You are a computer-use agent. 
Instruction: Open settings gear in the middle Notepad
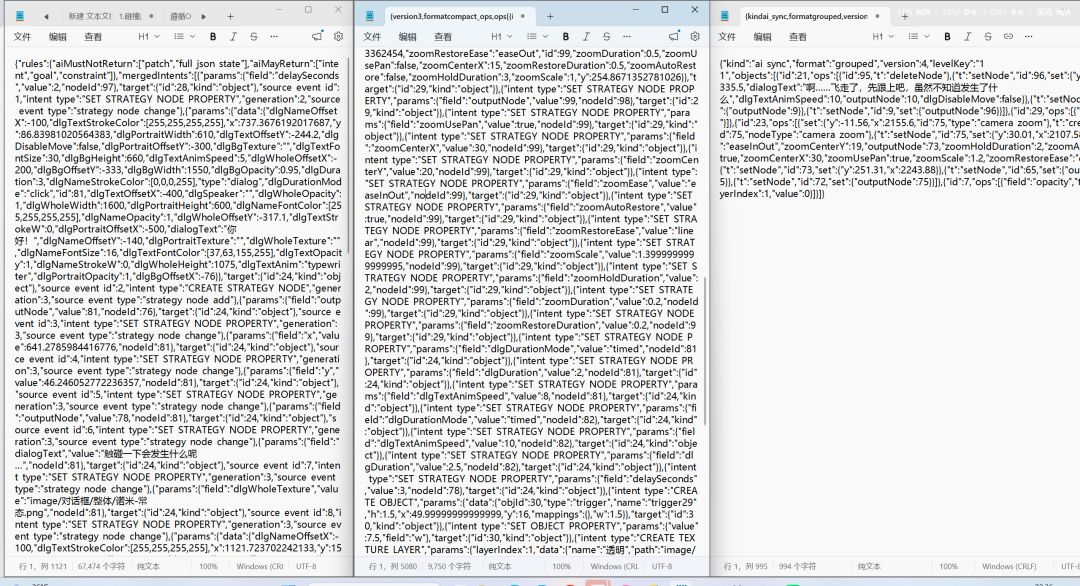695,36
